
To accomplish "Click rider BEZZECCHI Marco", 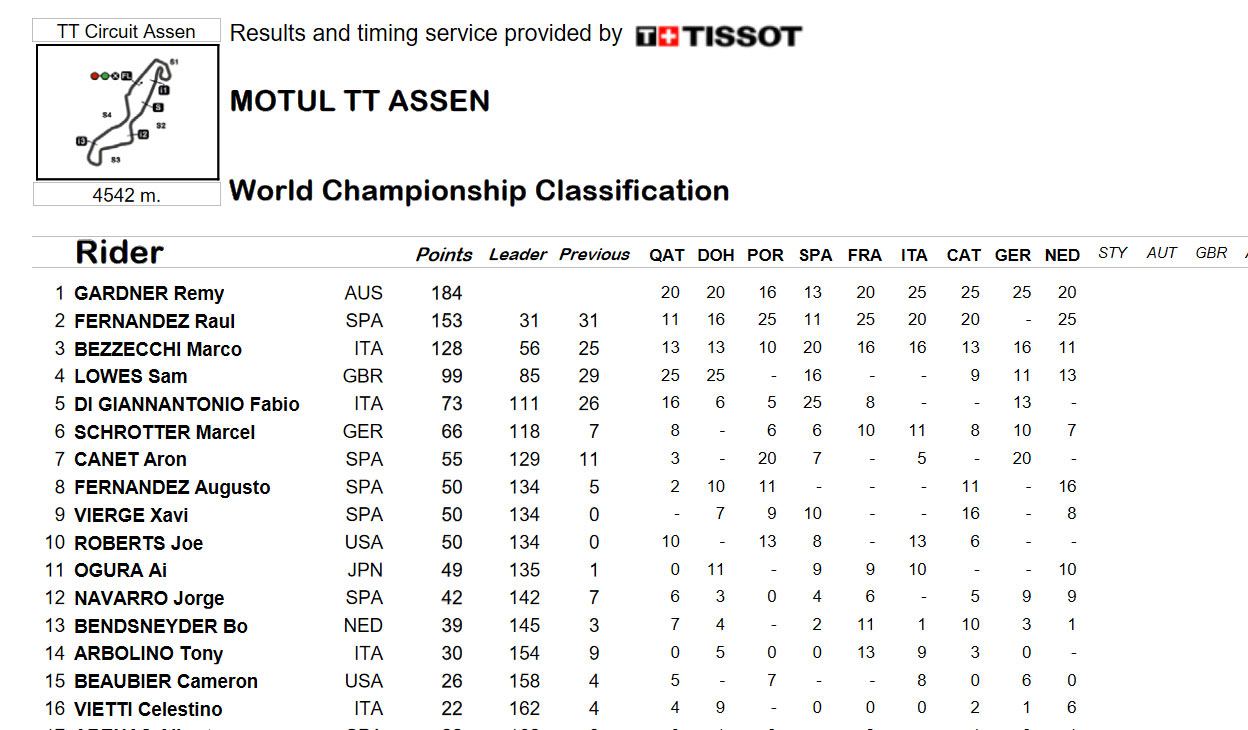I will pyautogui.click(x=158, y=349).
